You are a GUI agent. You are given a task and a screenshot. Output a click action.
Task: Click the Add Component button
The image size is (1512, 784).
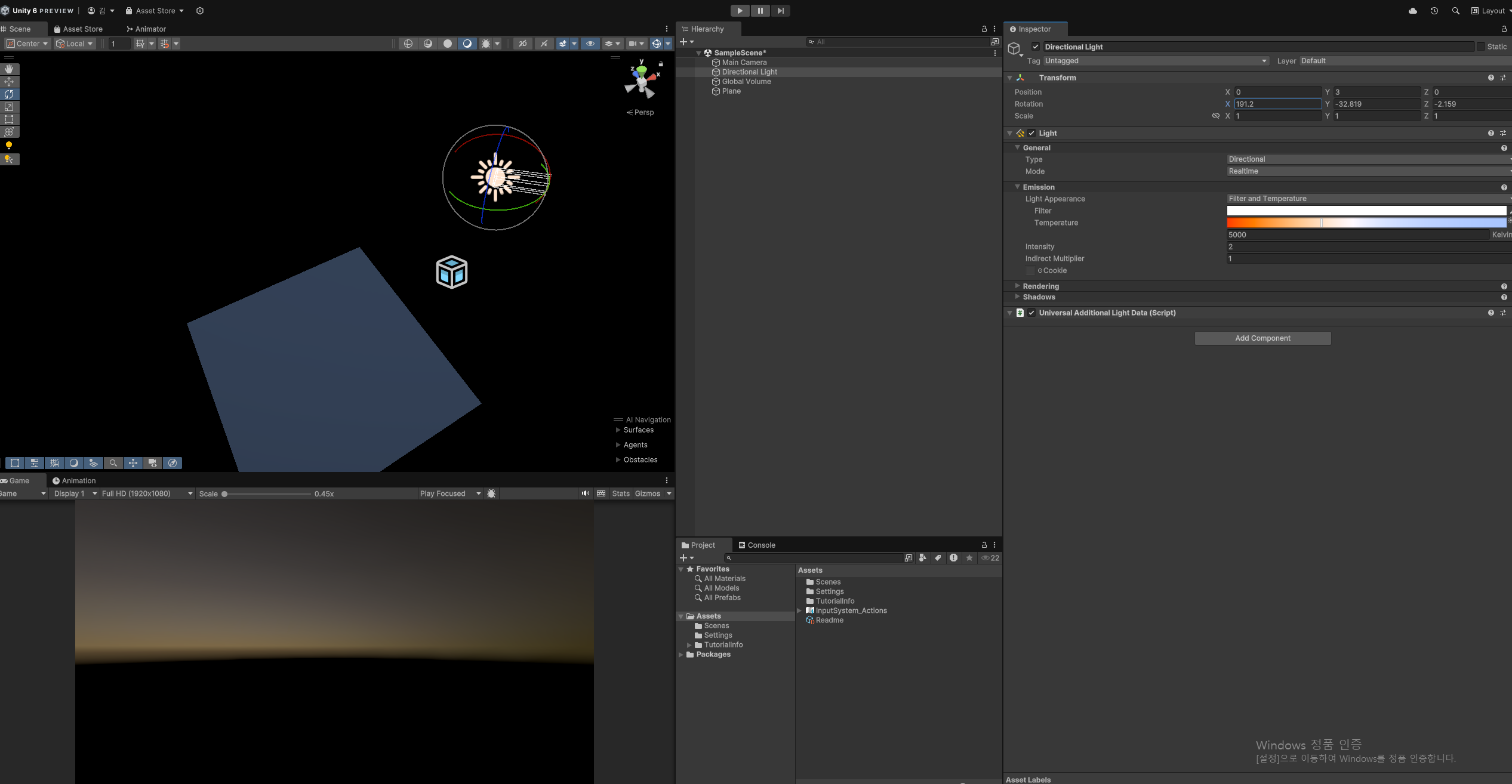point(1262,338)
